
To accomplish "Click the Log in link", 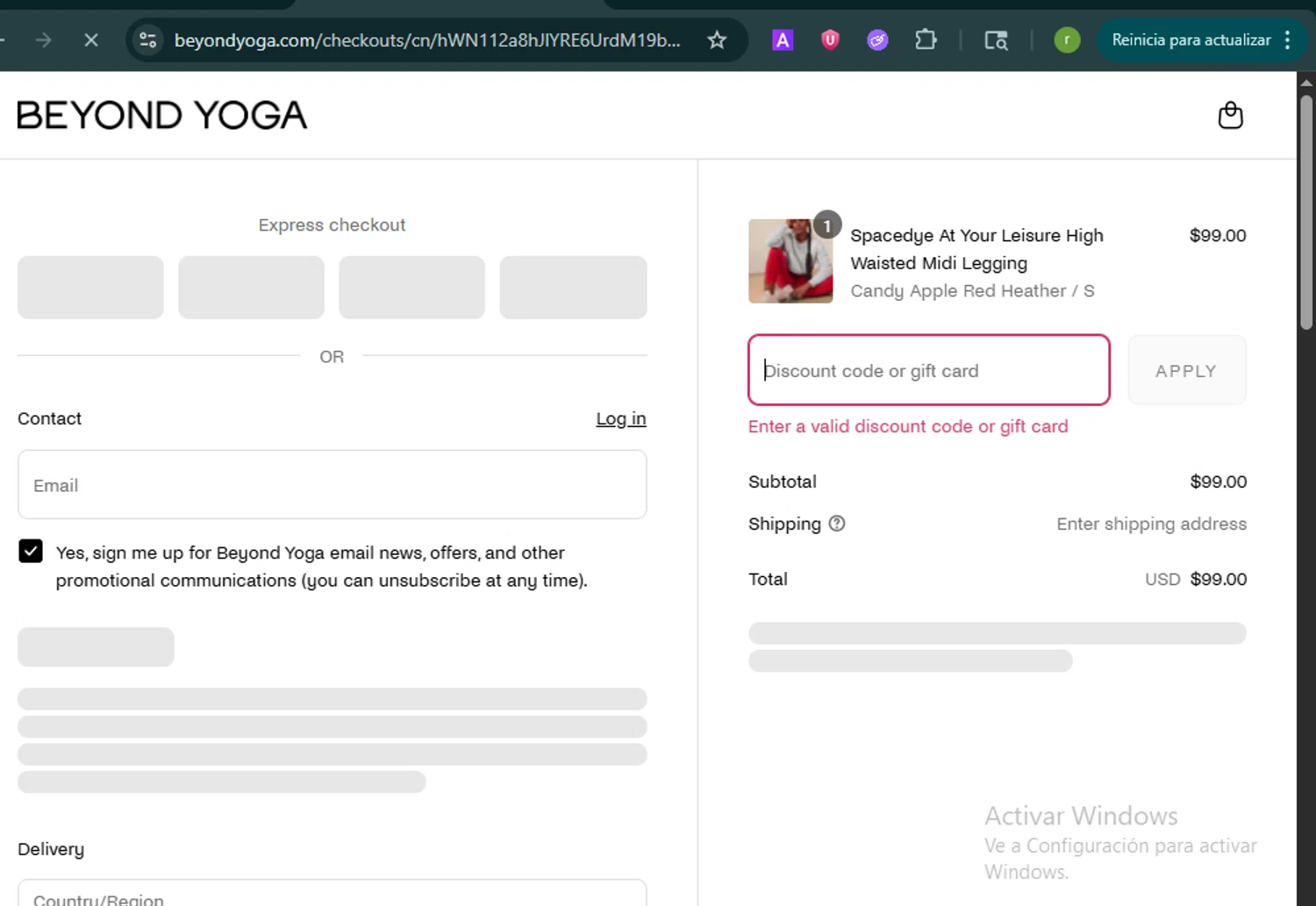I will (x=621, y=418).
